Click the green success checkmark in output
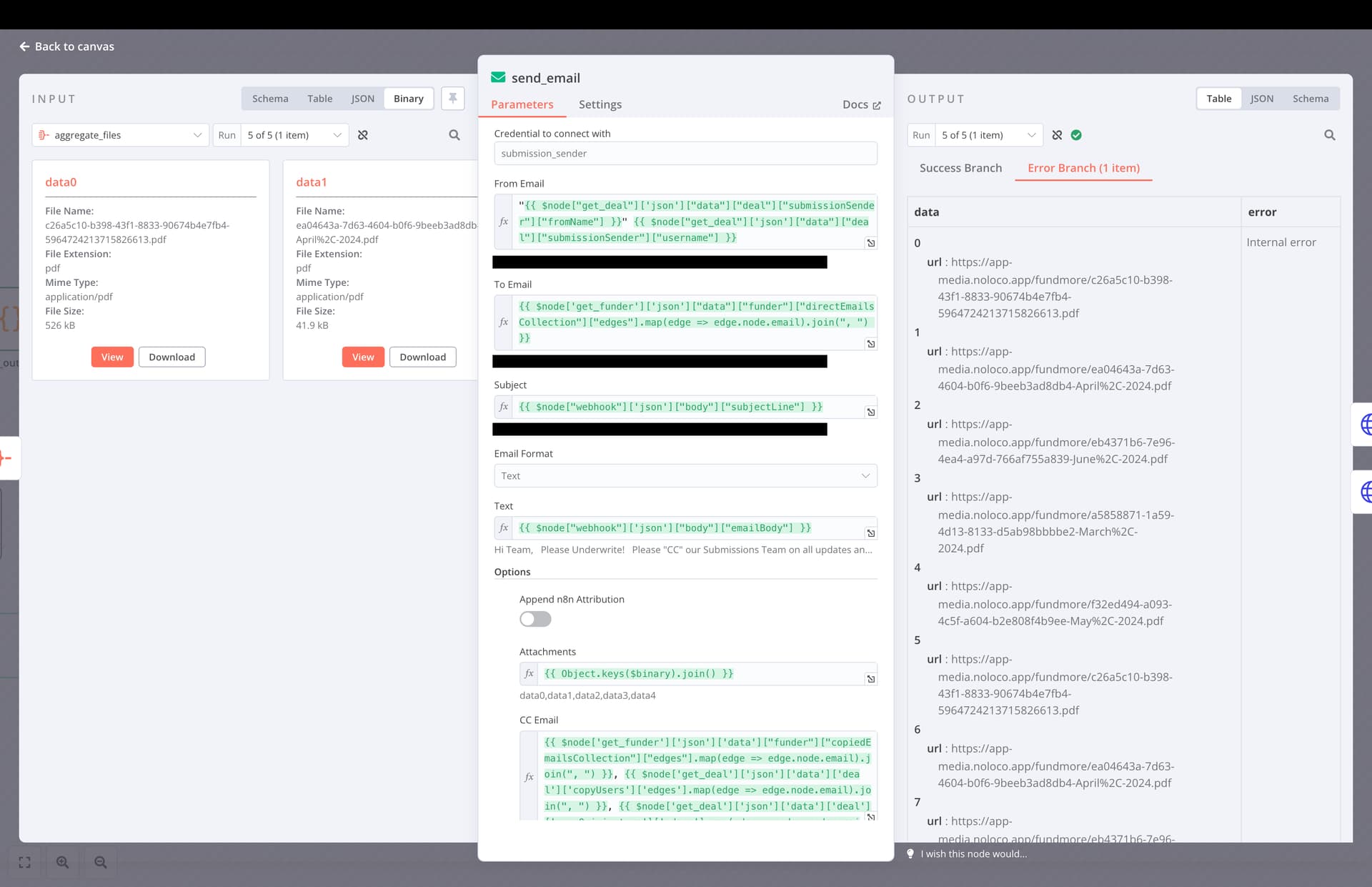The width and height of the screenshot is (1372, 887). tap(1076, 135)
